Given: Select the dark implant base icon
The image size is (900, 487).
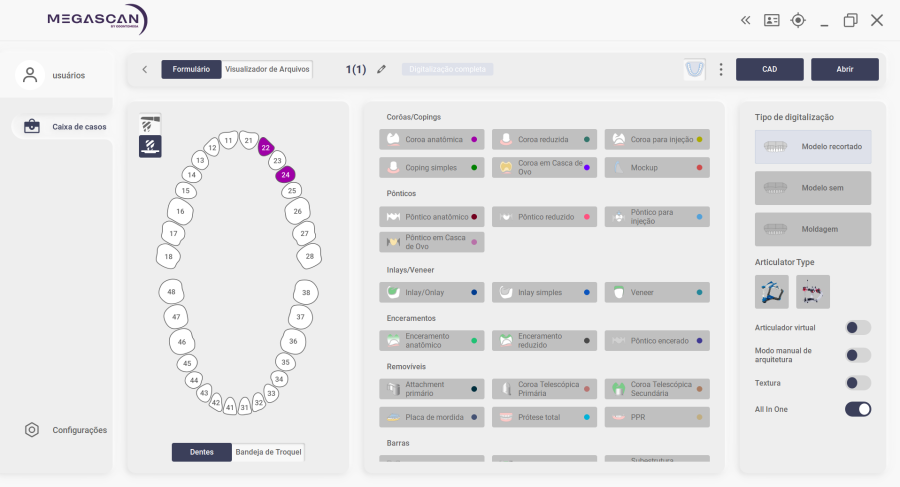Looking at the screenshot, I should pos(150,147).
